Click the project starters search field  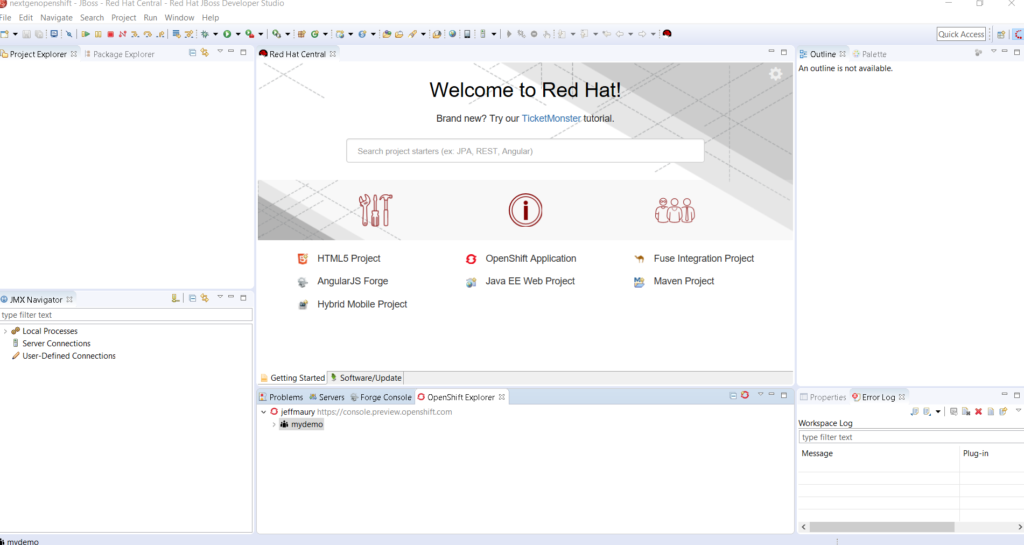(x=525, y=151)
